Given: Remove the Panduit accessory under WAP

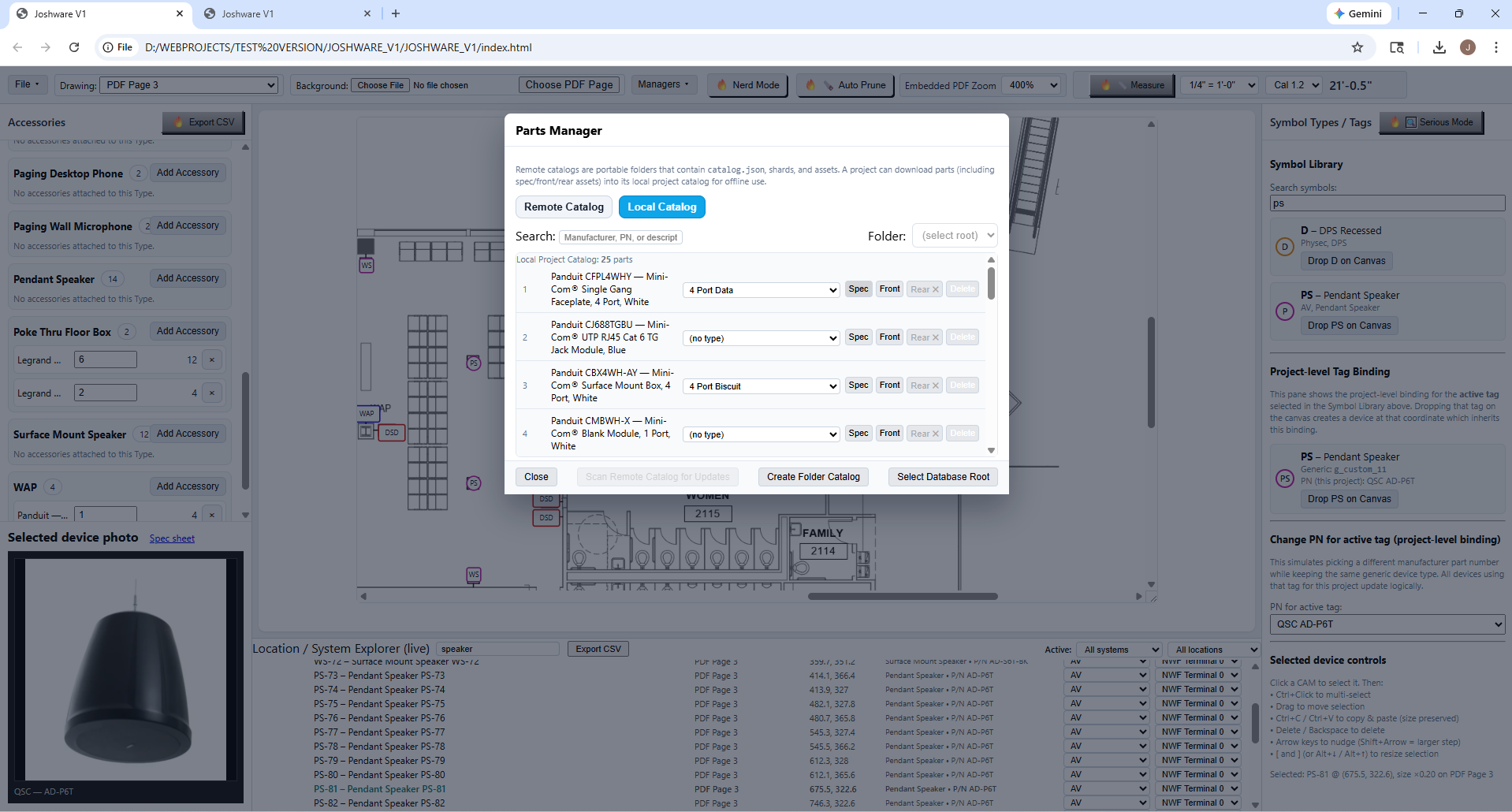Looking at the screenshot, I should tap(211, 514).
